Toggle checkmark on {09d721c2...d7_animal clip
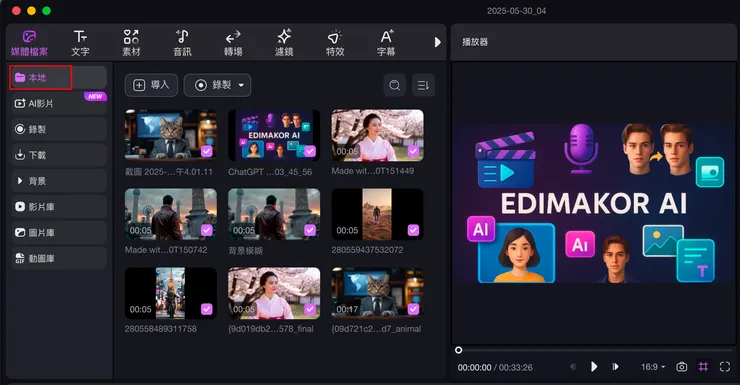The image size is (740, 385). pos(413,309)
